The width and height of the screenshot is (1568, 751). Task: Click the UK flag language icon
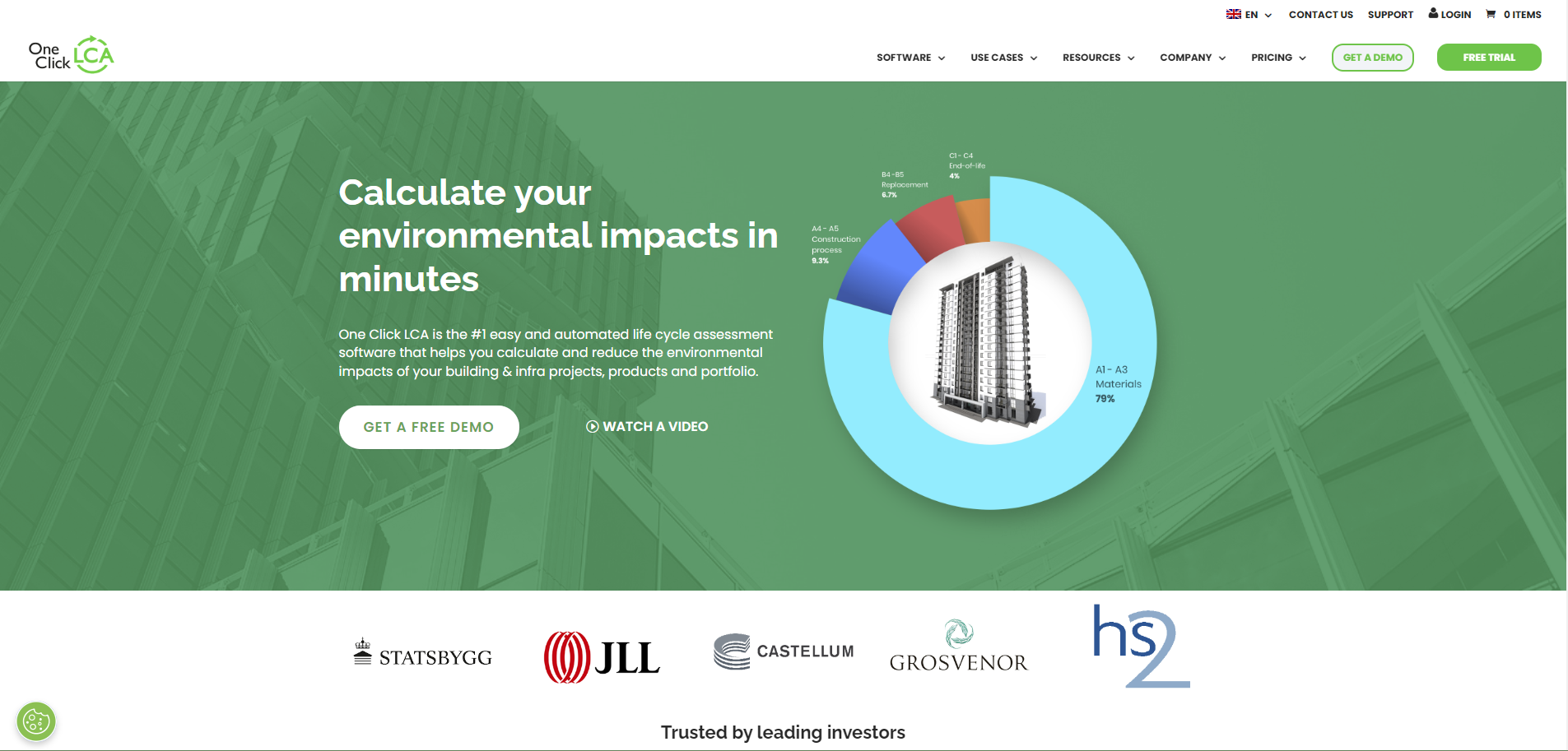click(1233, 14)
